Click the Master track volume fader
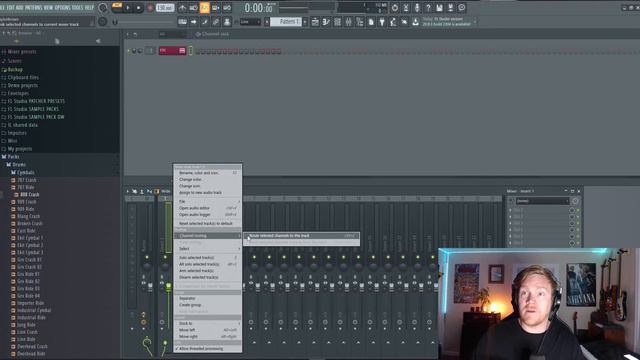 coord(150,287)
